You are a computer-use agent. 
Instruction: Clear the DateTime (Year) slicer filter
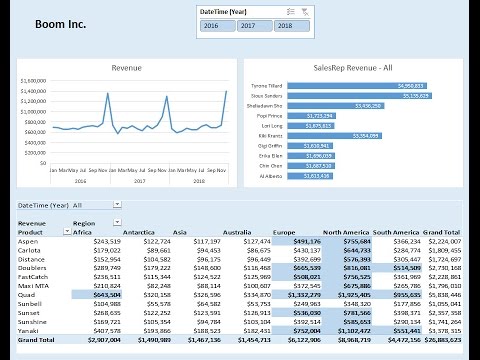[305, 12]
